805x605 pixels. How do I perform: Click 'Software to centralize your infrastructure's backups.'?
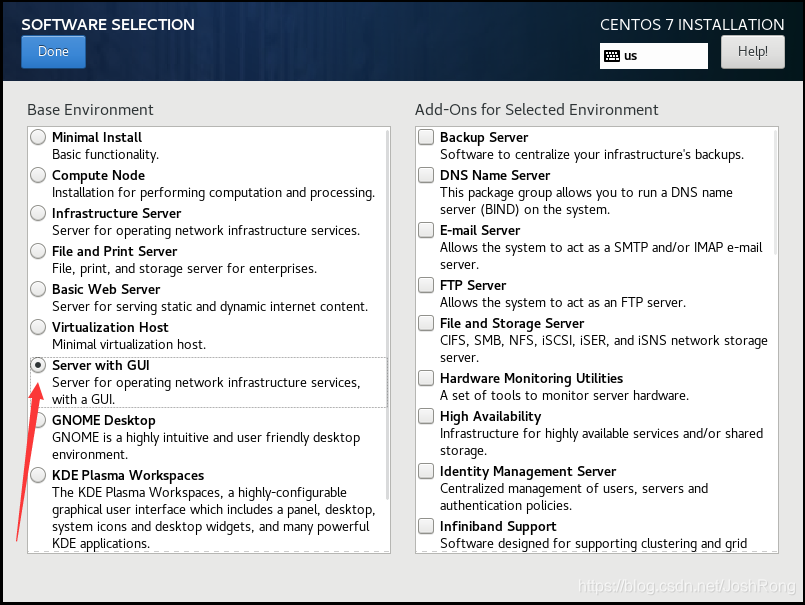[x=592, y=155]
